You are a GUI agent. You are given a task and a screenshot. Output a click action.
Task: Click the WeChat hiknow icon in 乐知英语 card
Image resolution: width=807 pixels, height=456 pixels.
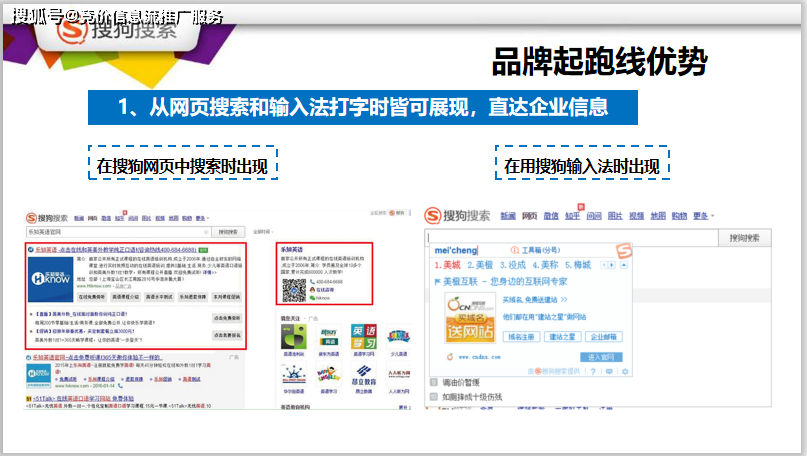(312, 298)
